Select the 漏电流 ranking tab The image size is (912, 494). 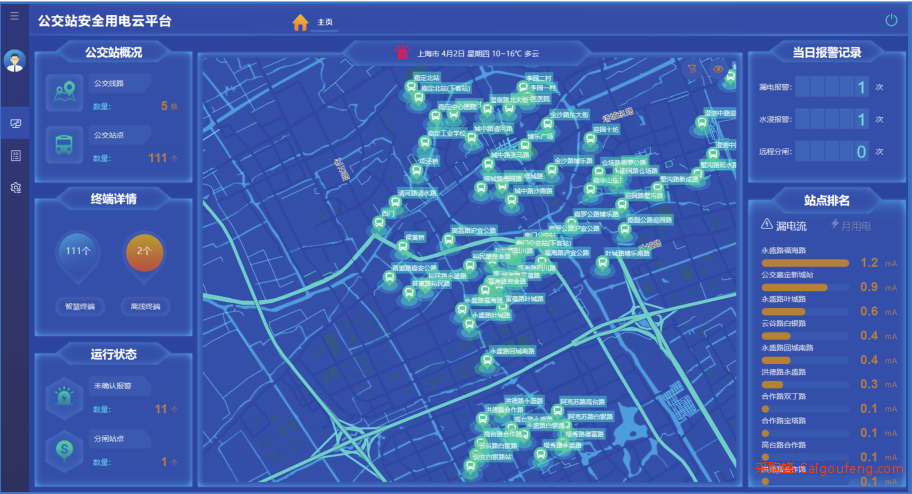pos(784,226)
